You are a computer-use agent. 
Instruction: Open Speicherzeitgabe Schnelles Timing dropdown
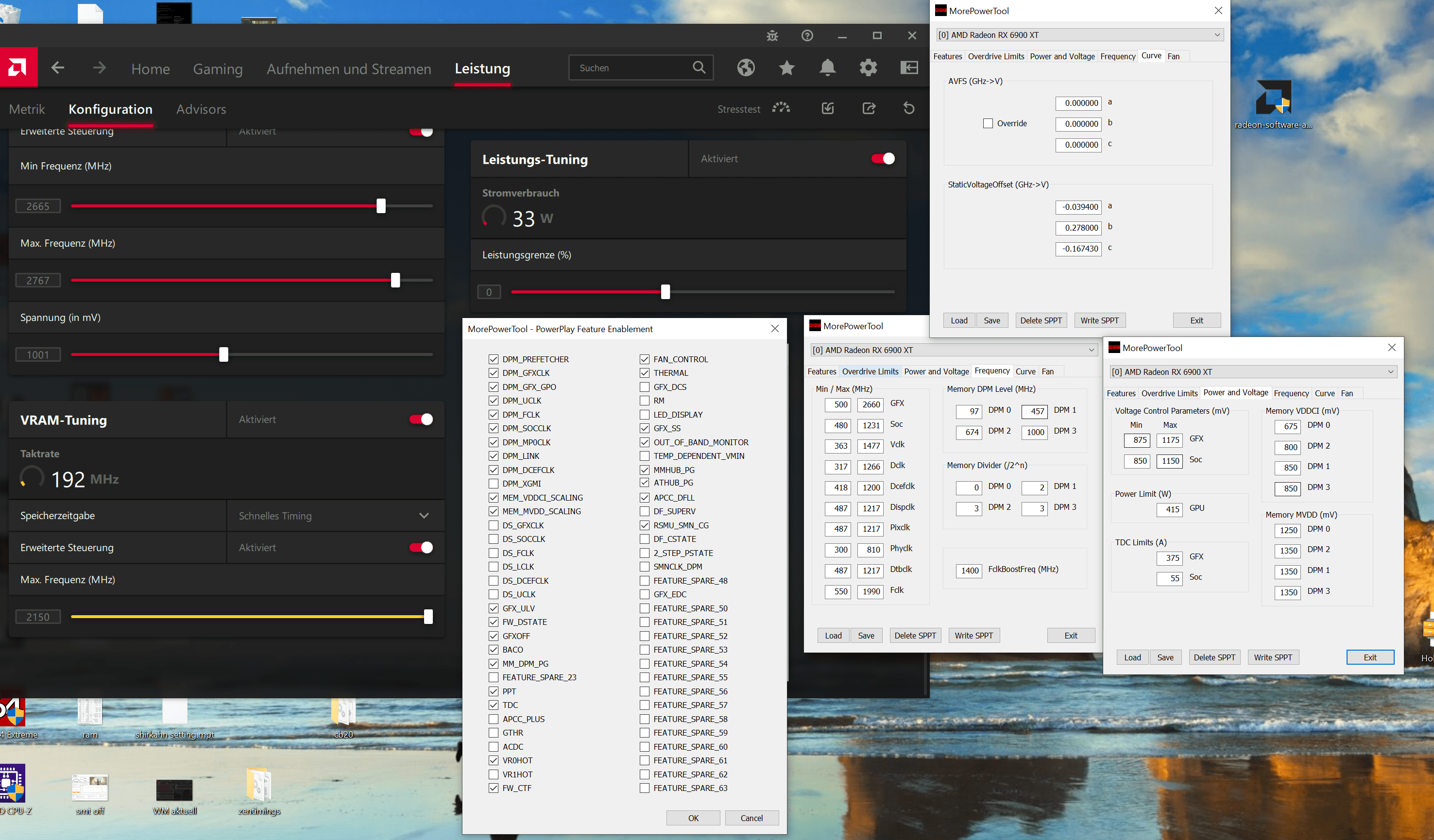(335, 516)
